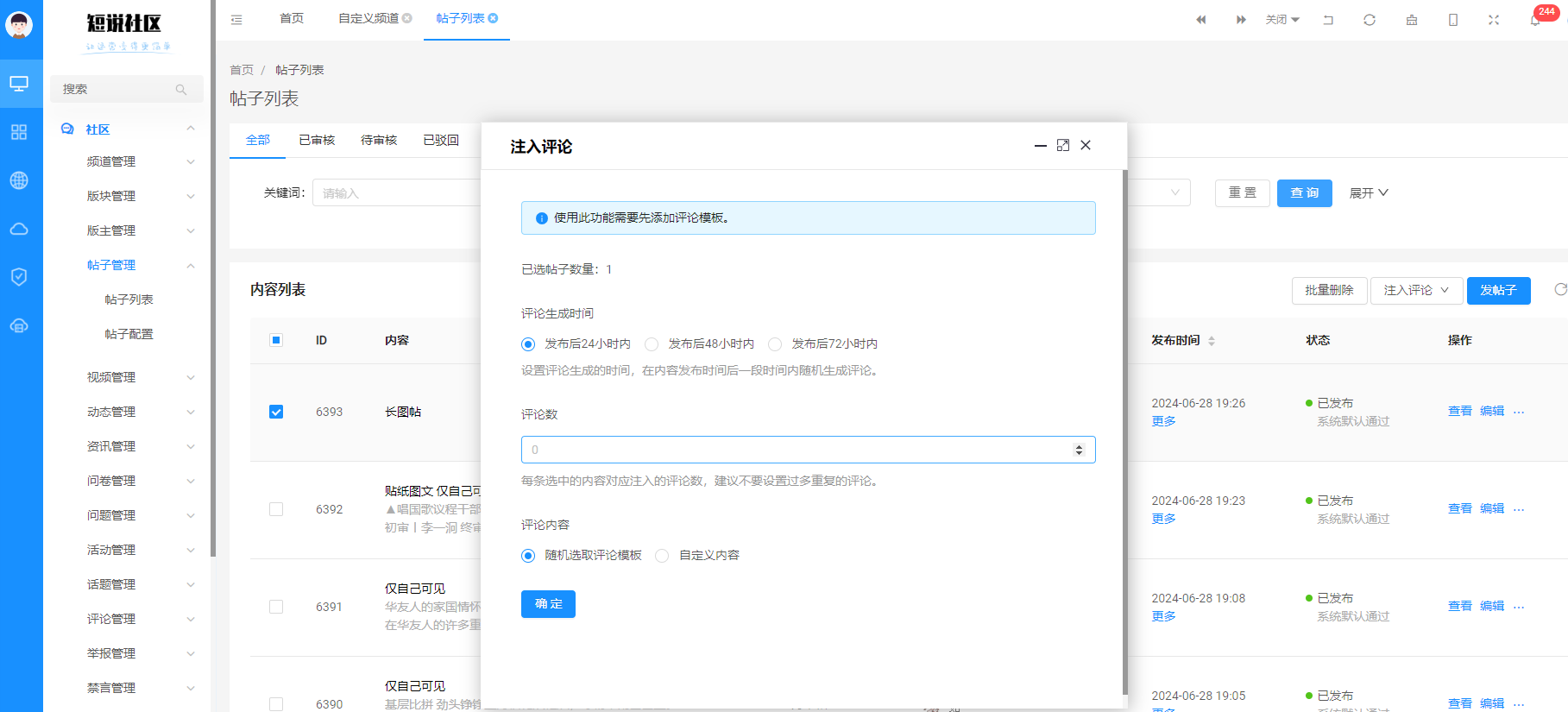Click the mobile device icon in top bar
Screen dimensions: 1568x712
[1453, 20]
